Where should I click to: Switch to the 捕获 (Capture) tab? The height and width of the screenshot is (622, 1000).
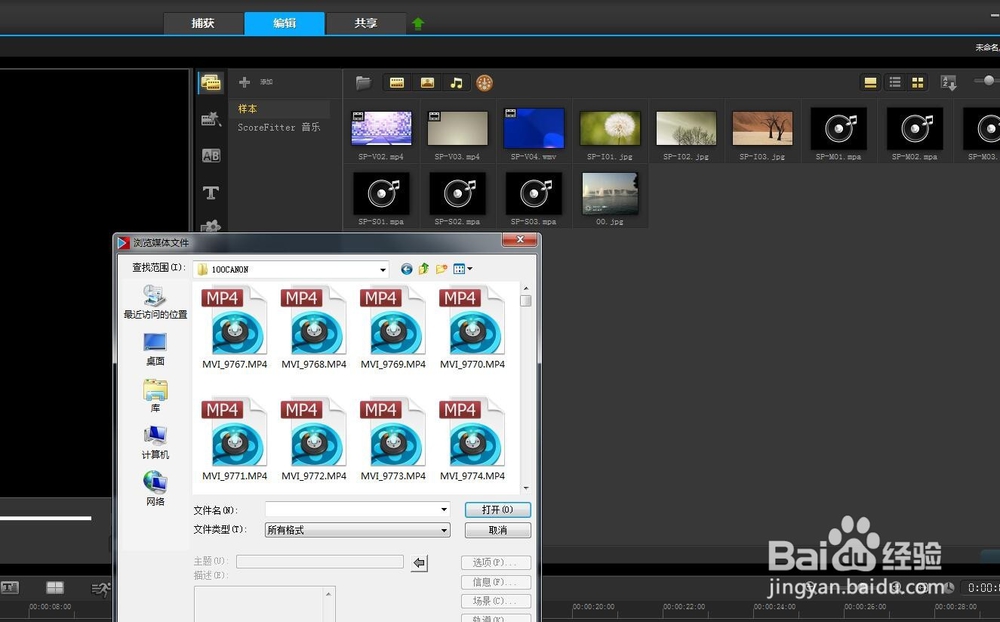pos(203,23)
